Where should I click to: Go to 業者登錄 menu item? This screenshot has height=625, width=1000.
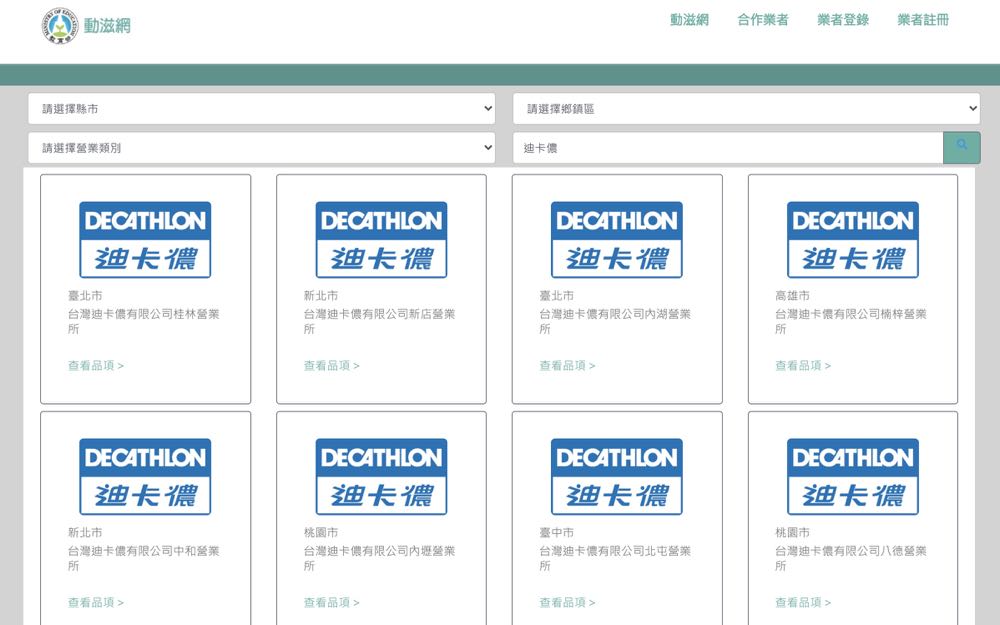(x=843, y=20)
